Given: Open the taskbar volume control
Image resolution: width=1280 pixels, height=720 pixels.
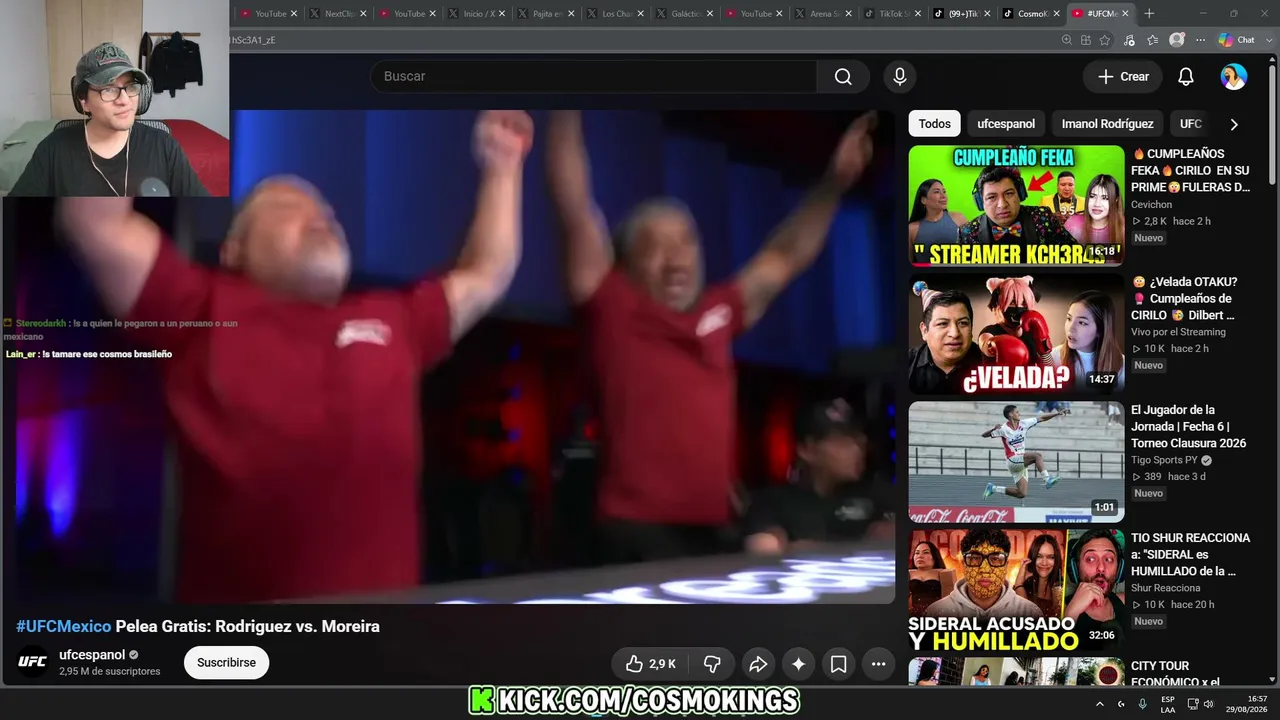Looking at the screenshot, I should (x=1208, y=704).
